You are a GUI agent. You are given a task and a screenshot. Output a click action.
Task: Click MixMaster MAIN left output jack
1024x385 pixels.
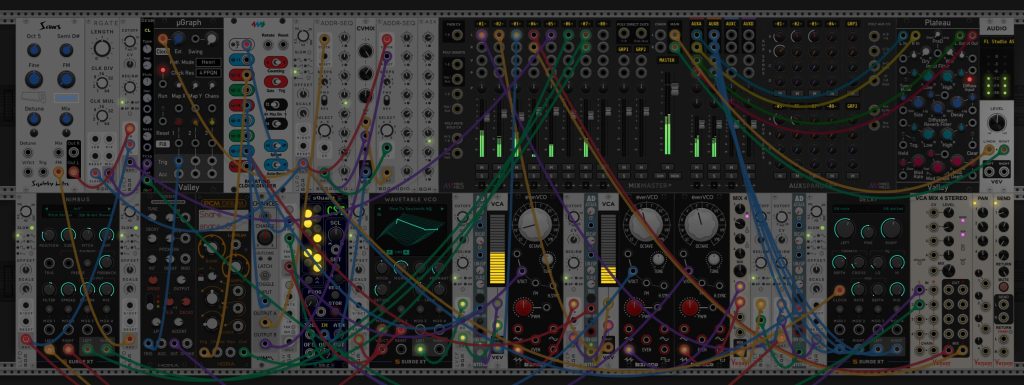(x=675, y=35)
